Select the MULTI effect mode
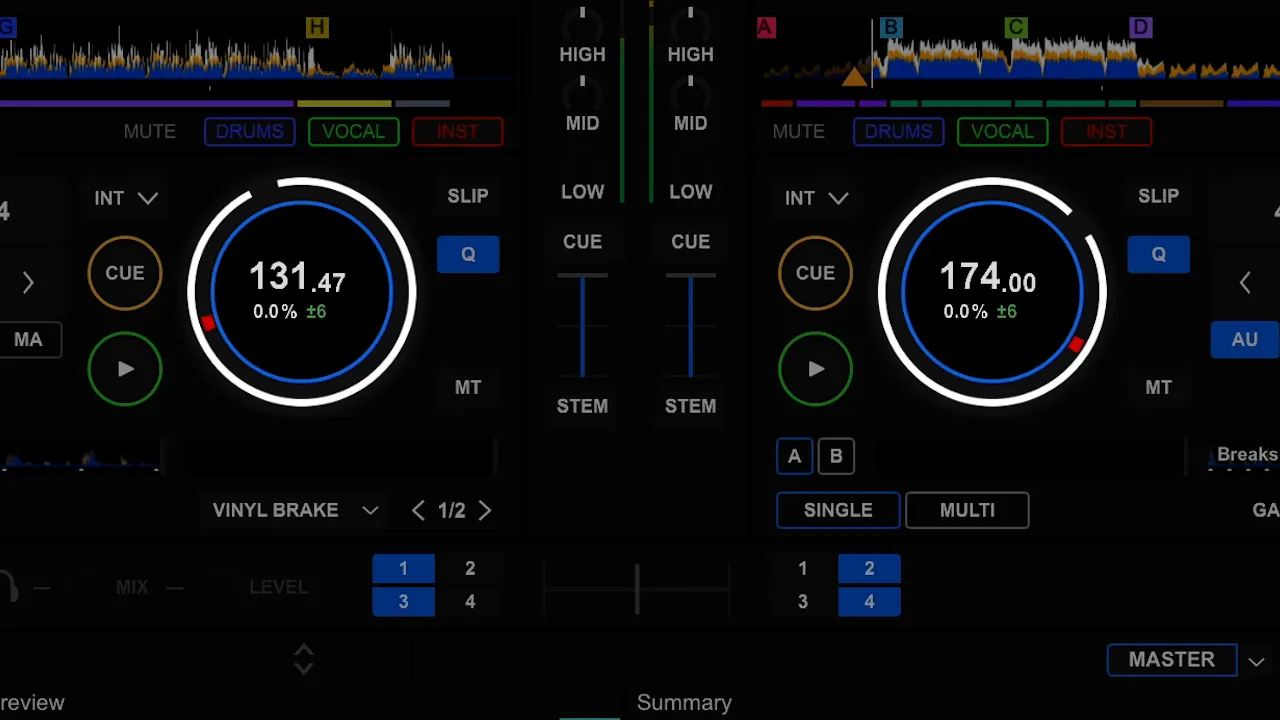Screen dimensions: 1280x720 coord(967,510)
